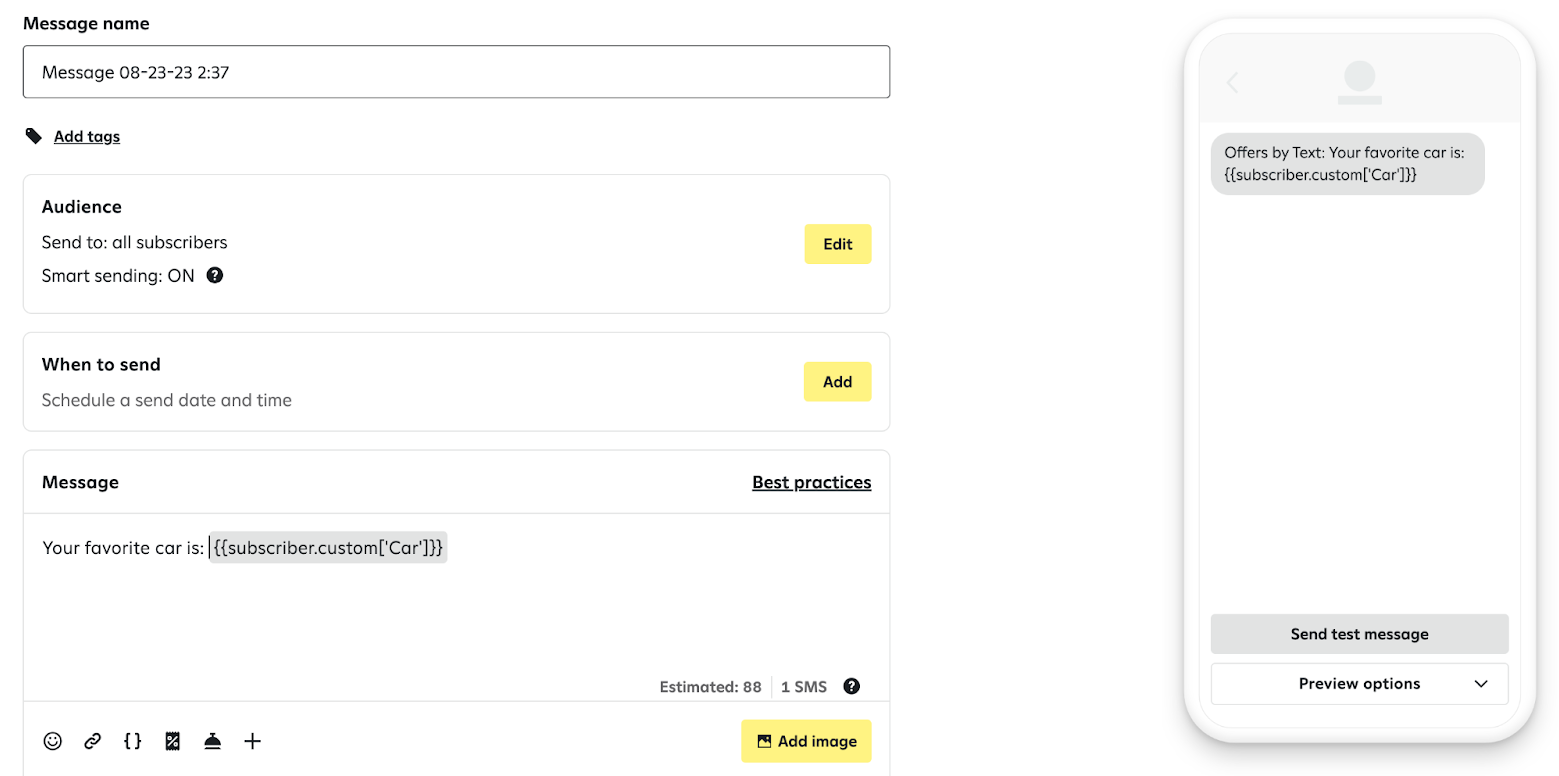Image resolution: width=1559 pixels, height=776 pixels.
Task: Click the coupon percent icon
Action: tap(173, 741)
